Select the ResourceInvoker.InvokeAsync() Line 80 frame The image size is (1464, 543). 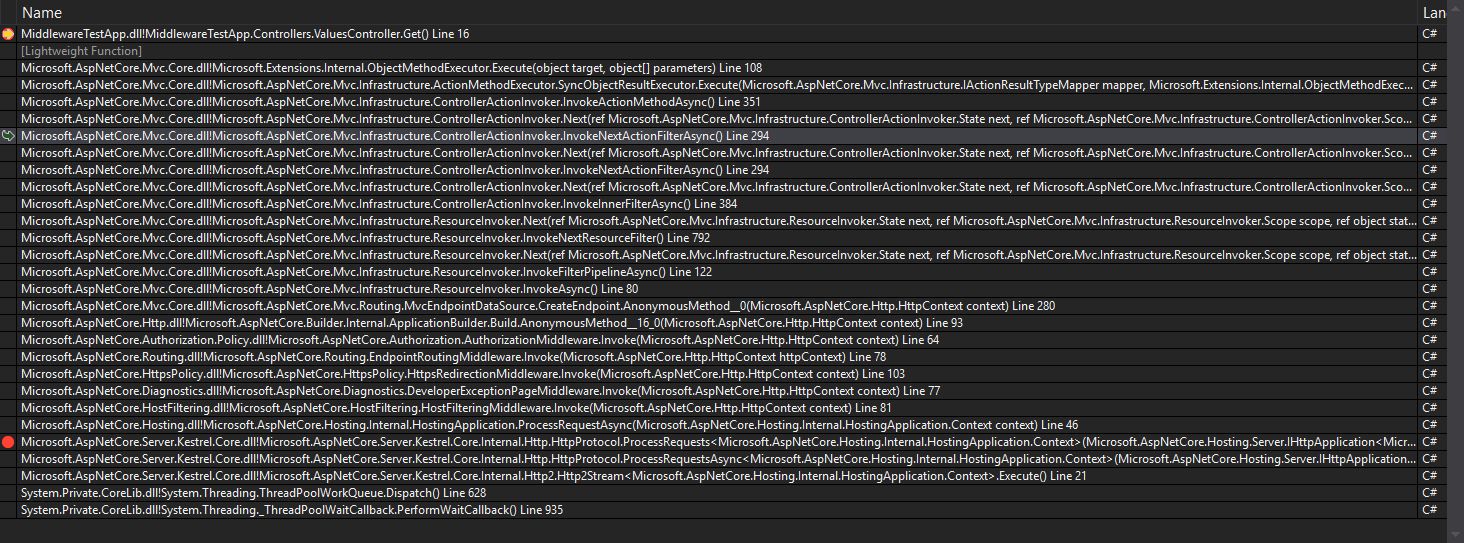click(330, 289)
